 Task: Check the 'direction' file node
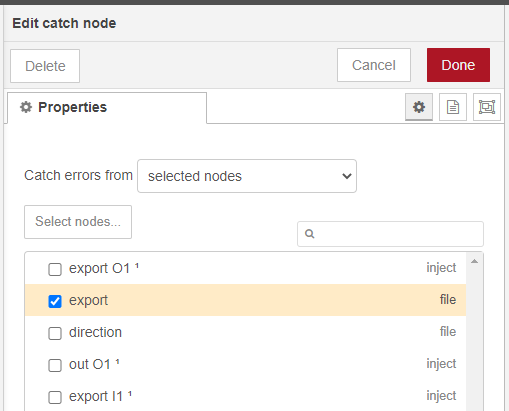55,333
